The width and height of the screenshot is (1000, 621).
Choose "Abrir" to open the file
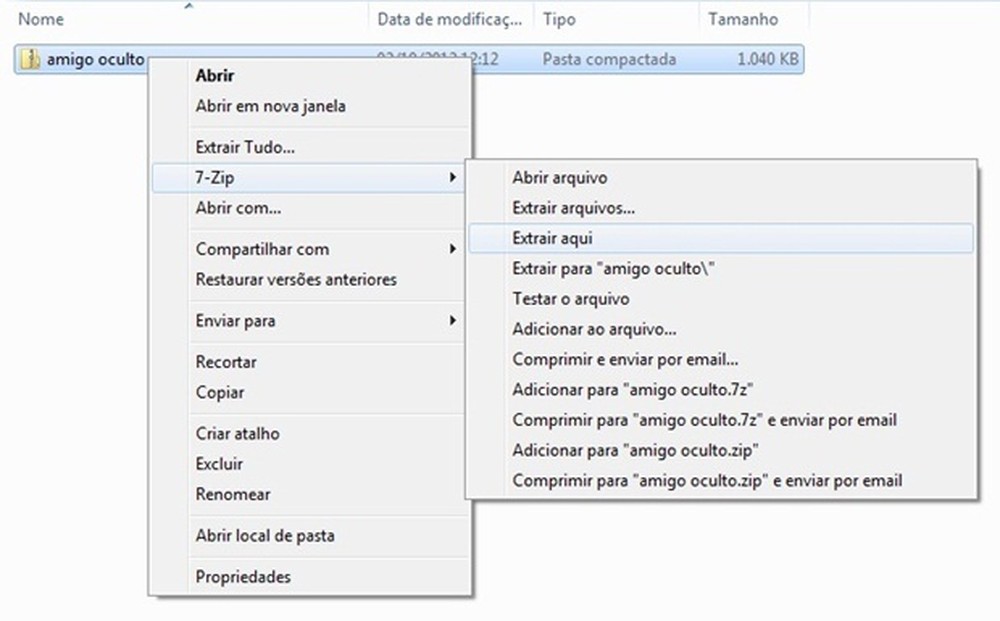click(215, 75)
